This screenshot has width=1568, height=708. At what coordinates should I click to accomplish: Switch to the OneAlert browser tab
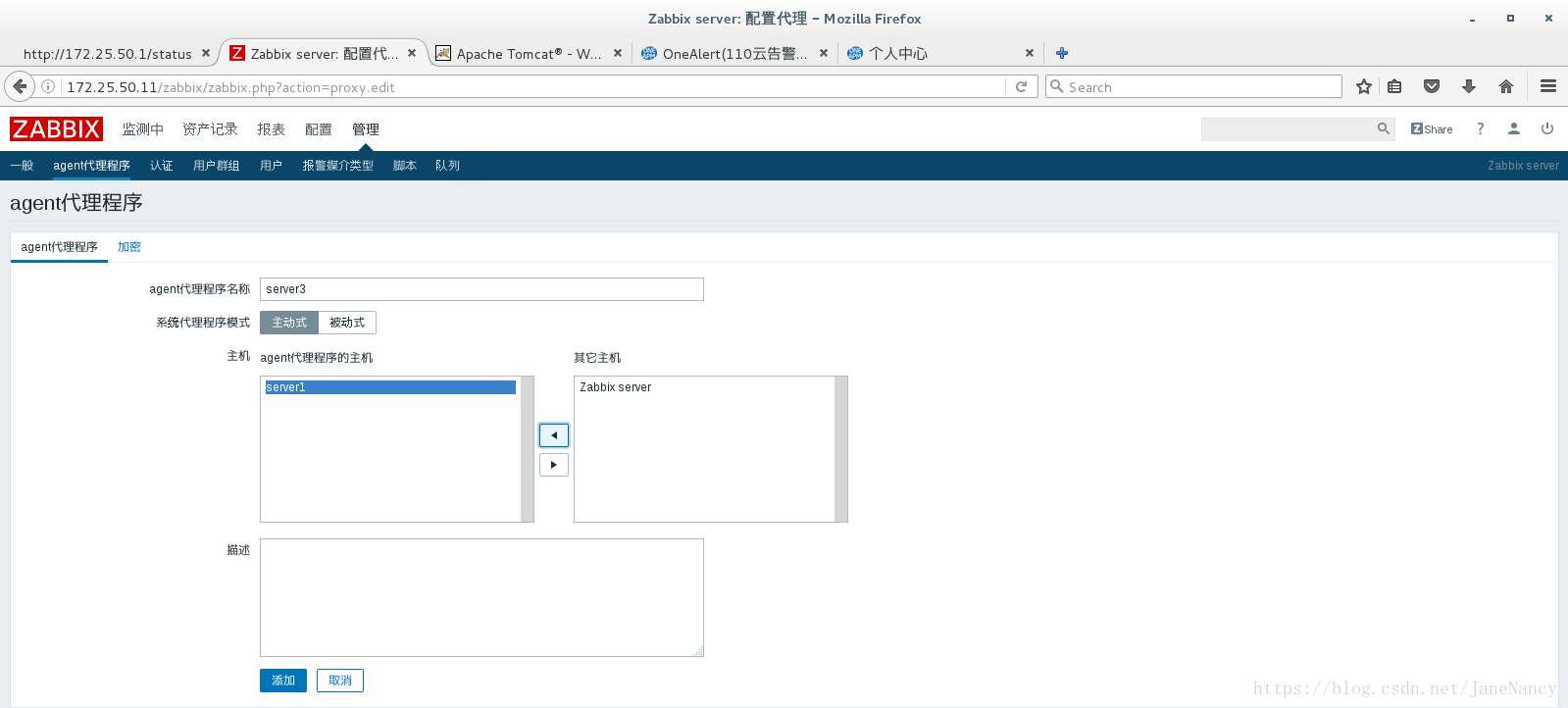click(x=734, y=53)
